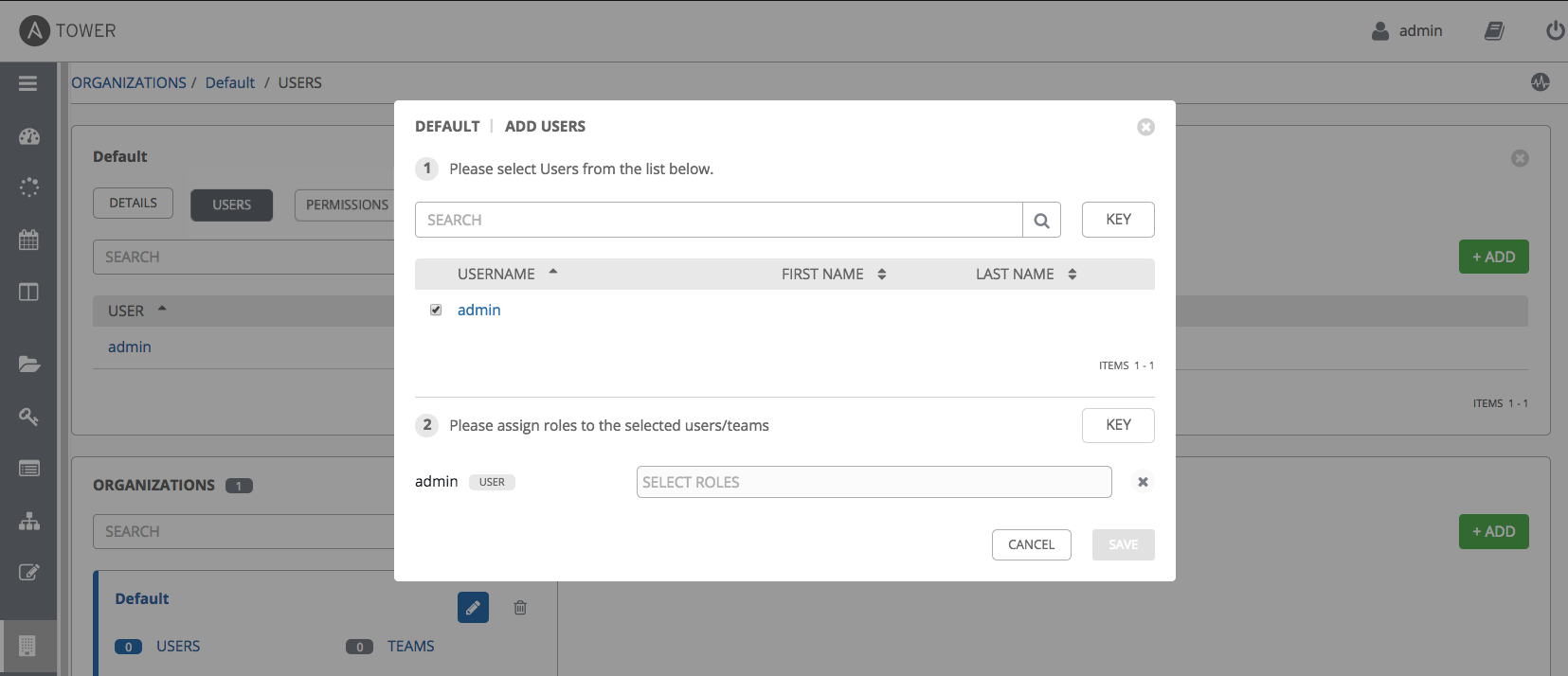Open the Credential Types list icon in sidebar
Screen dimensions: 1568x676
tap(29, 469)
